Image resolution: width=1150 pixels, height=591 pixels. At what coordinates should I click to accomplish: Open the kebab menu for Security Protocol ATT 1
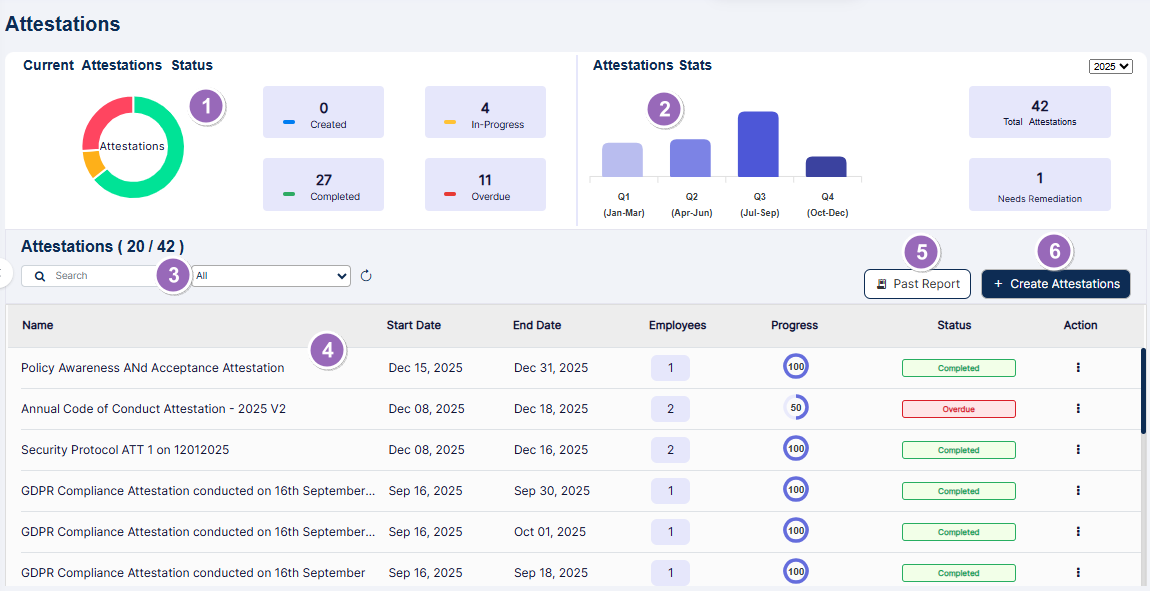(1078, 449)
